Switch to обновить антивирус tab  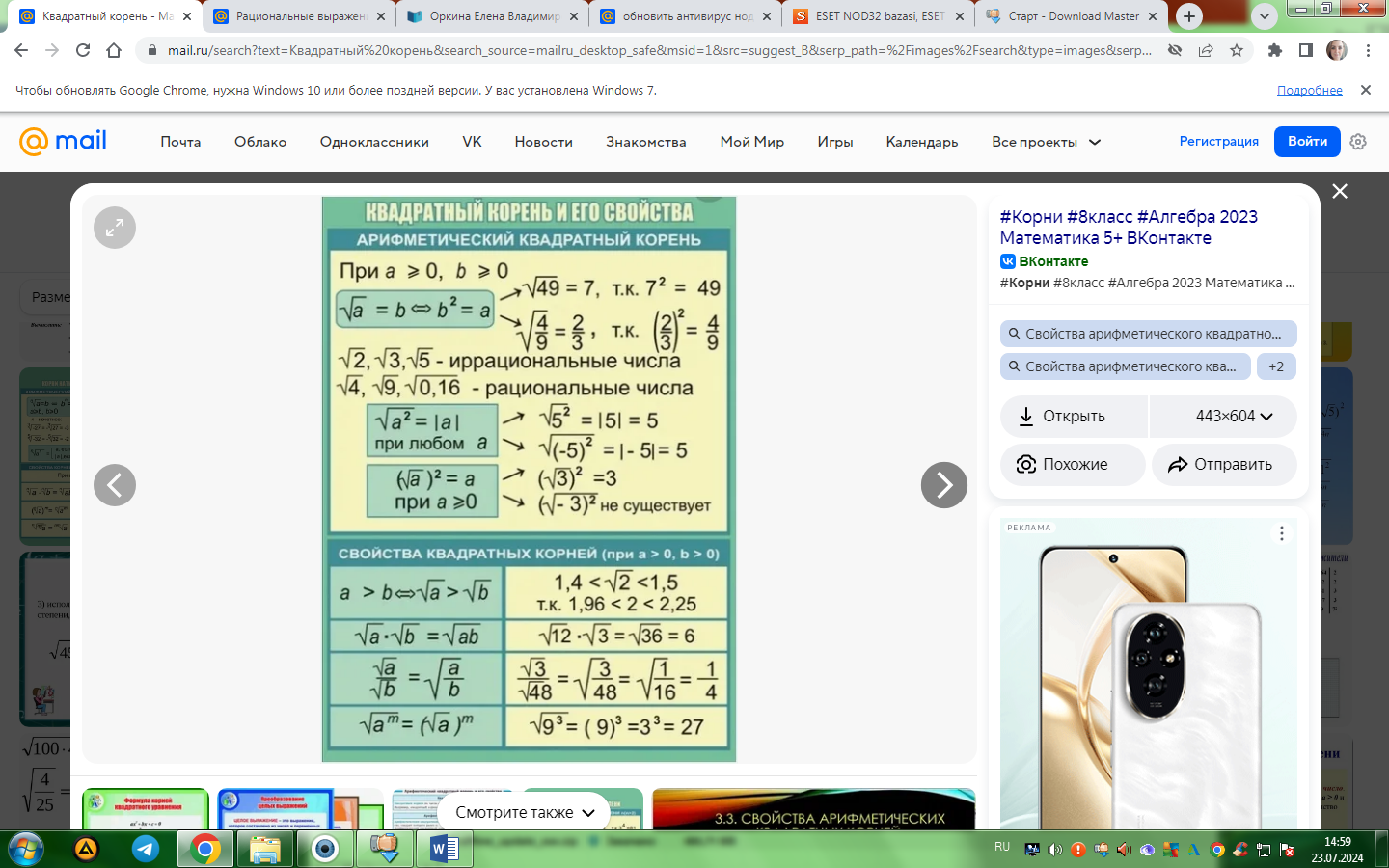[x=687, y=16]
